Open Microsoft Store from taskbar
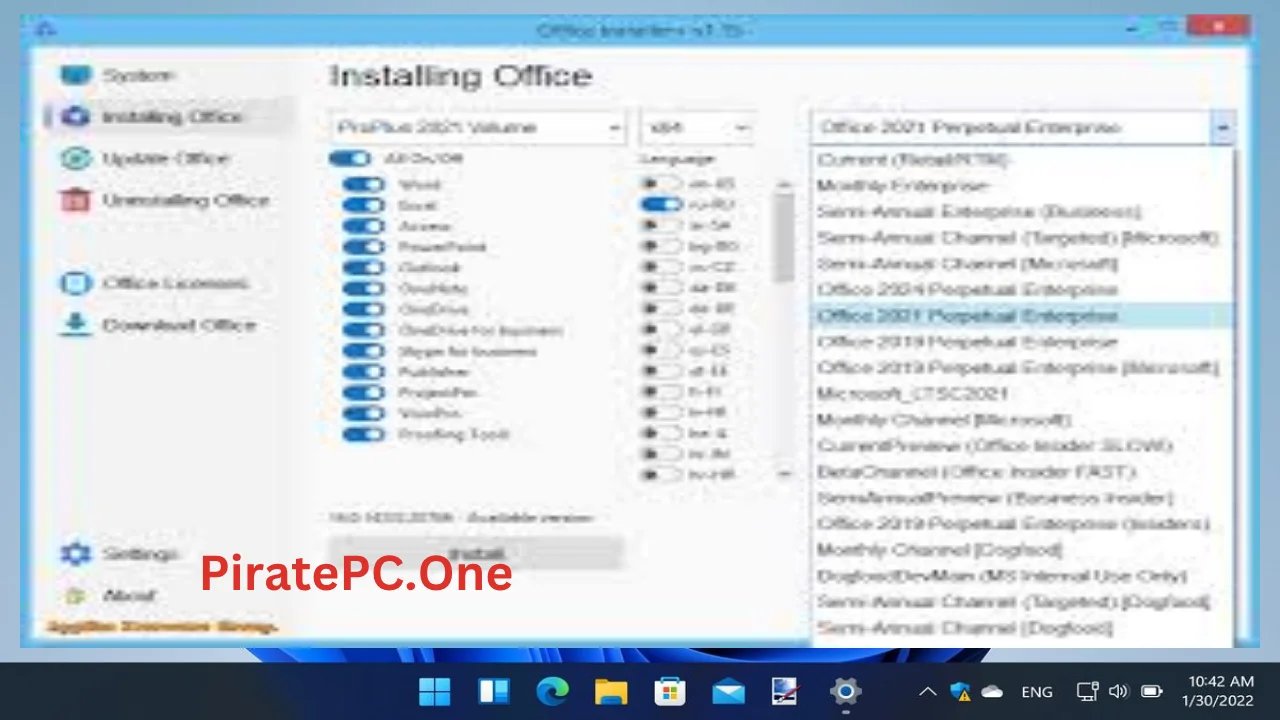This screenshot has width=1280, height=720. [669, 691]
